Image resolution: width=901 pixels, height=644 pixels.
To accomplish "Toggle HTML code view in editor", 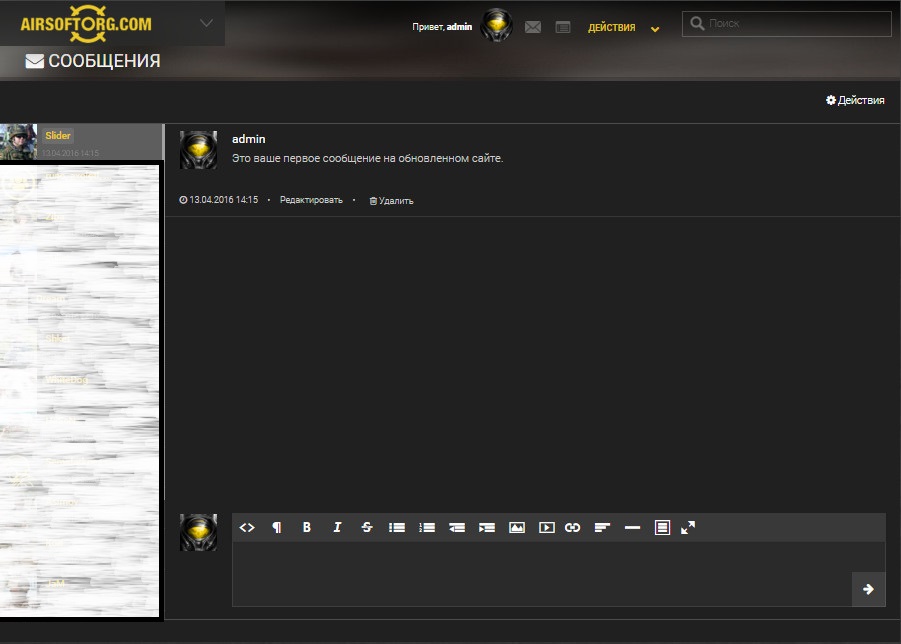I will (x=247, y=527).
